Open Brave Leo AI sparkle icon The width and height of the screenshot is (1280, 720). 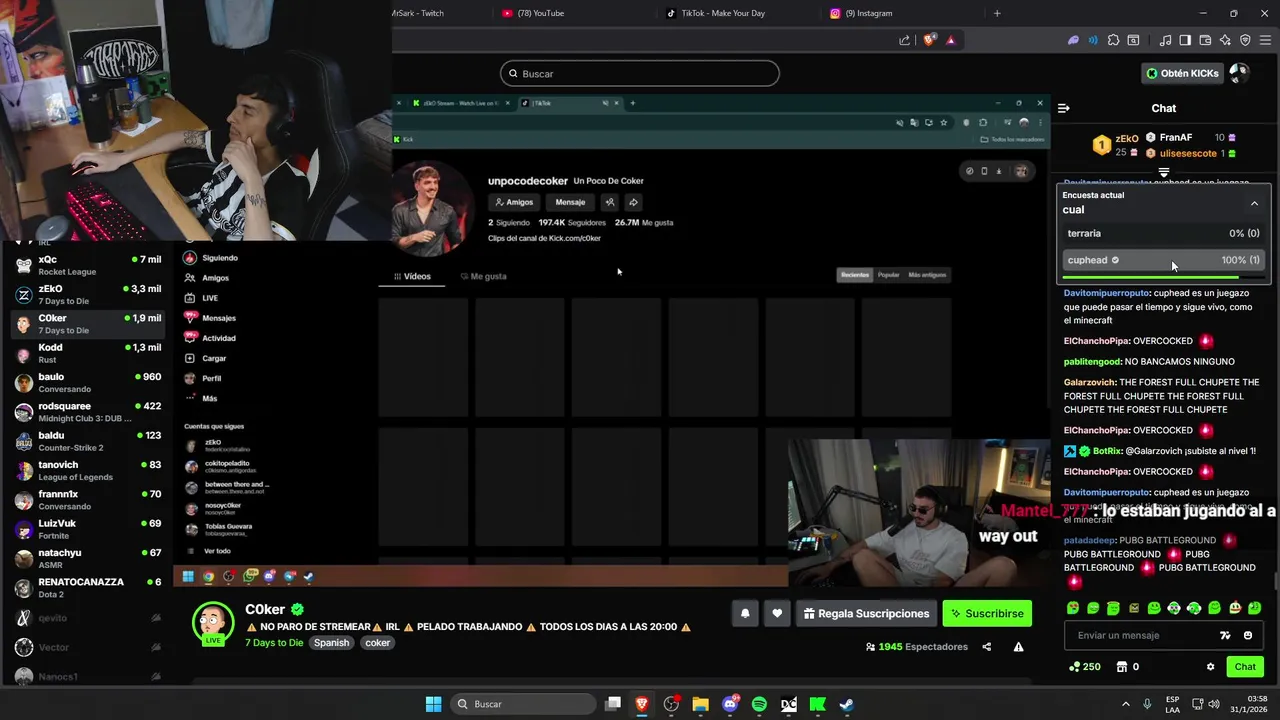pyautogui.click(x=1225, y=40)
